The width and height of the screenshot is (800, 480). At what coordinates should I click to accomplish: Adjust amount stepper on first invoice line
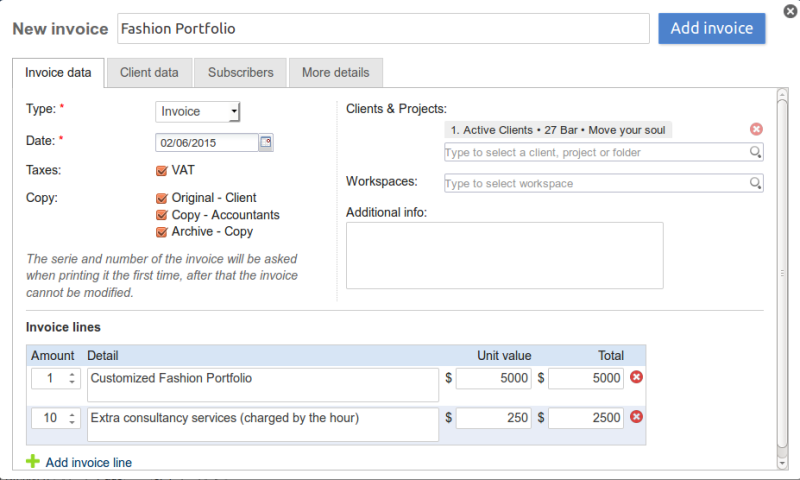[x=71, y=378]
